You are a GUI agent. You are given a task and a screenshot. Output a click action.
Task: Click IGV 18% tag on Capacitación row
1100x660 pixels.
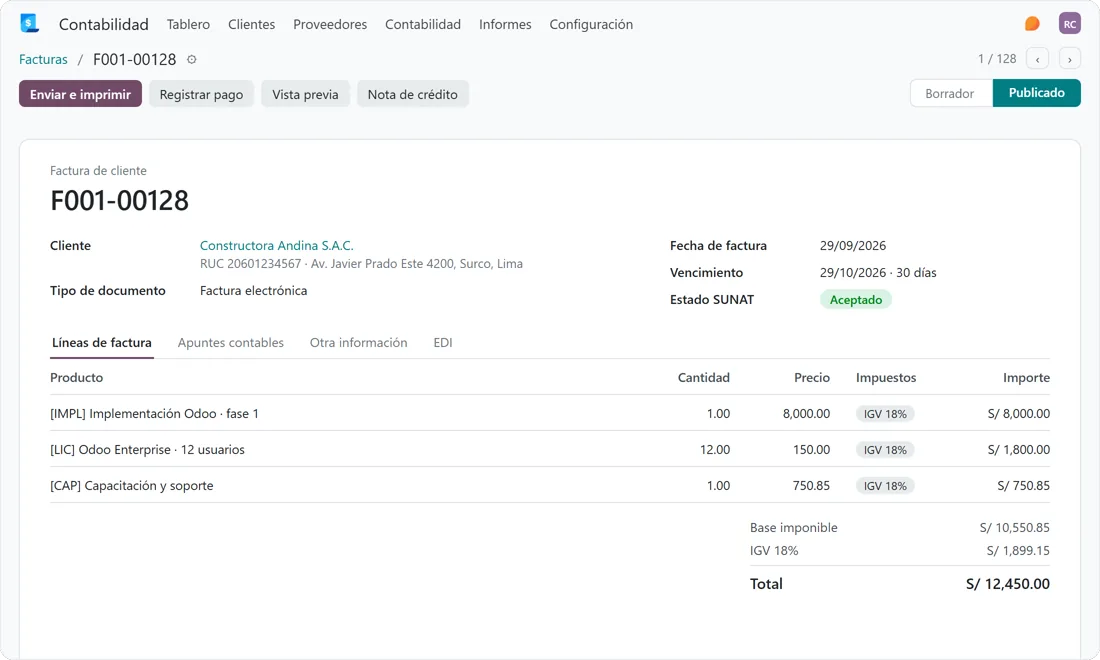pyautogui.click(x=885, y=485)
